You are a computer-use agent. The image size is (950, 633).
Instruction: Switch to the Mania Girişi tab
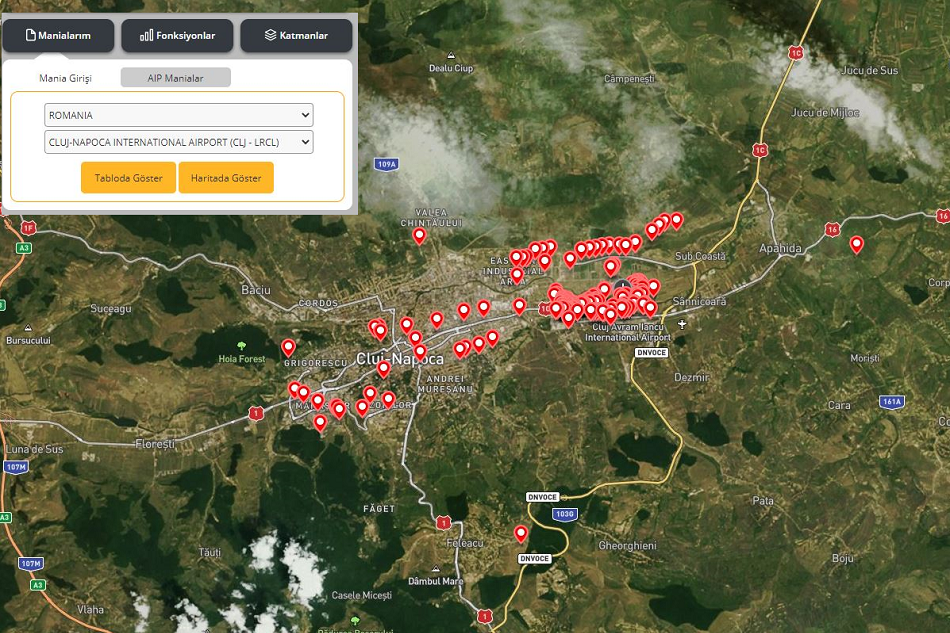pyautogui.click(x=65, y=78)
